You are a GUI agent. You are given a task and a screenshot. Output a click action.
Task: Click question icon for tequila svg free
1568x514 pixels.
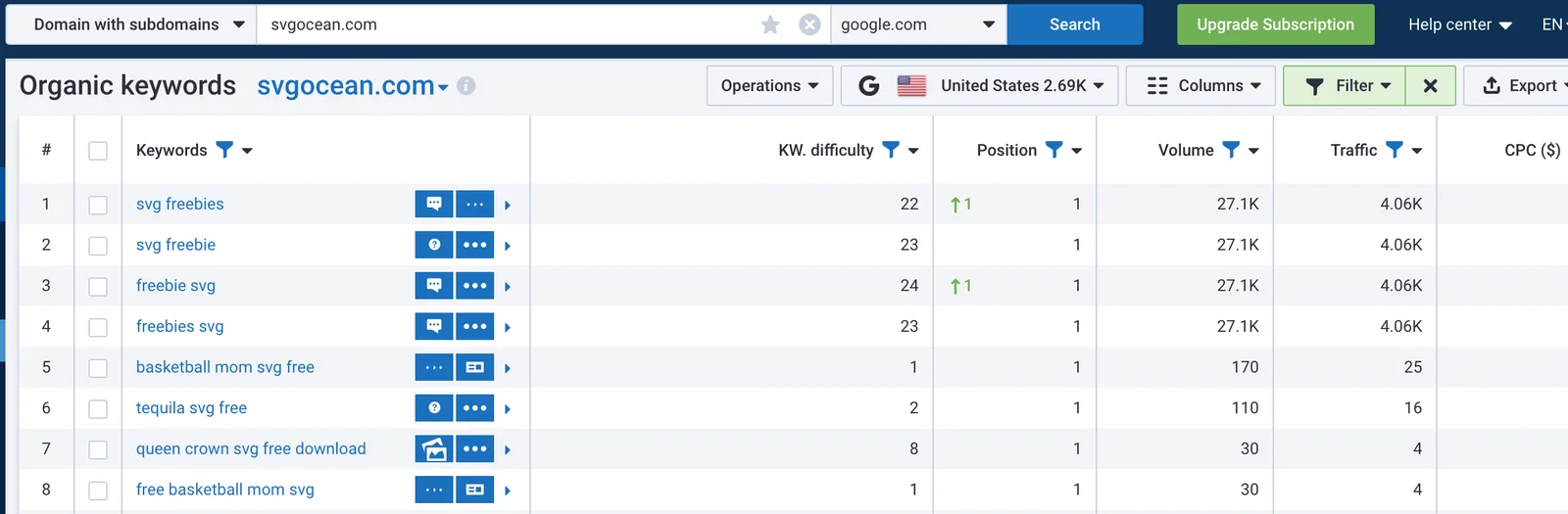[x=434, y=408]
